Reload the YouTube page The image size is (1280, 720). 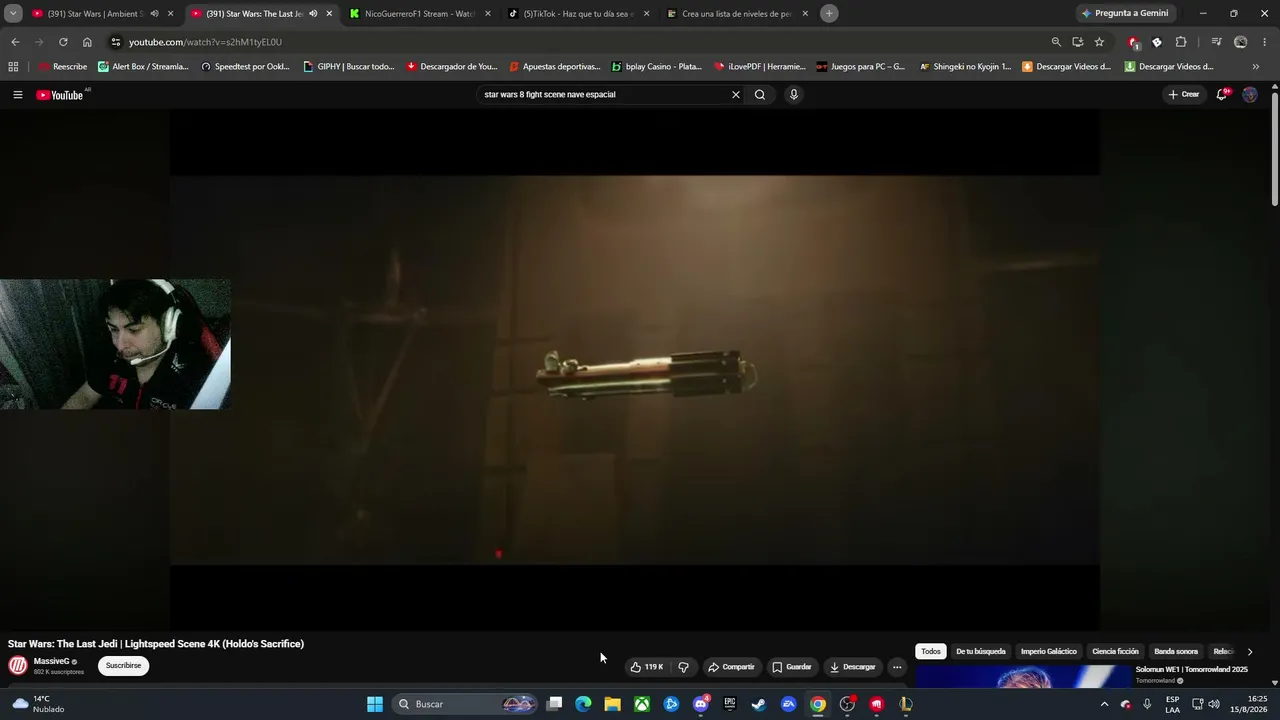pos(63,42)
